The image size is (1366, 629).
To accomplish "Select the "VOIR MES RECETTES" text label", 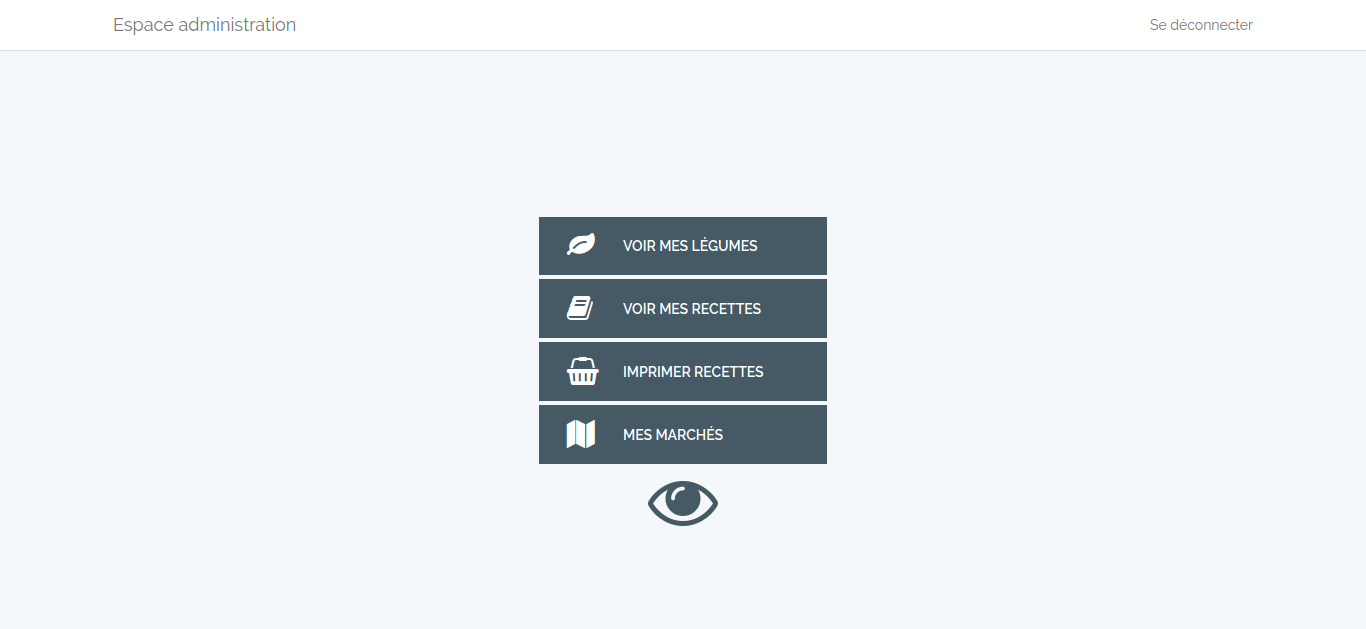I will point(692,309).
